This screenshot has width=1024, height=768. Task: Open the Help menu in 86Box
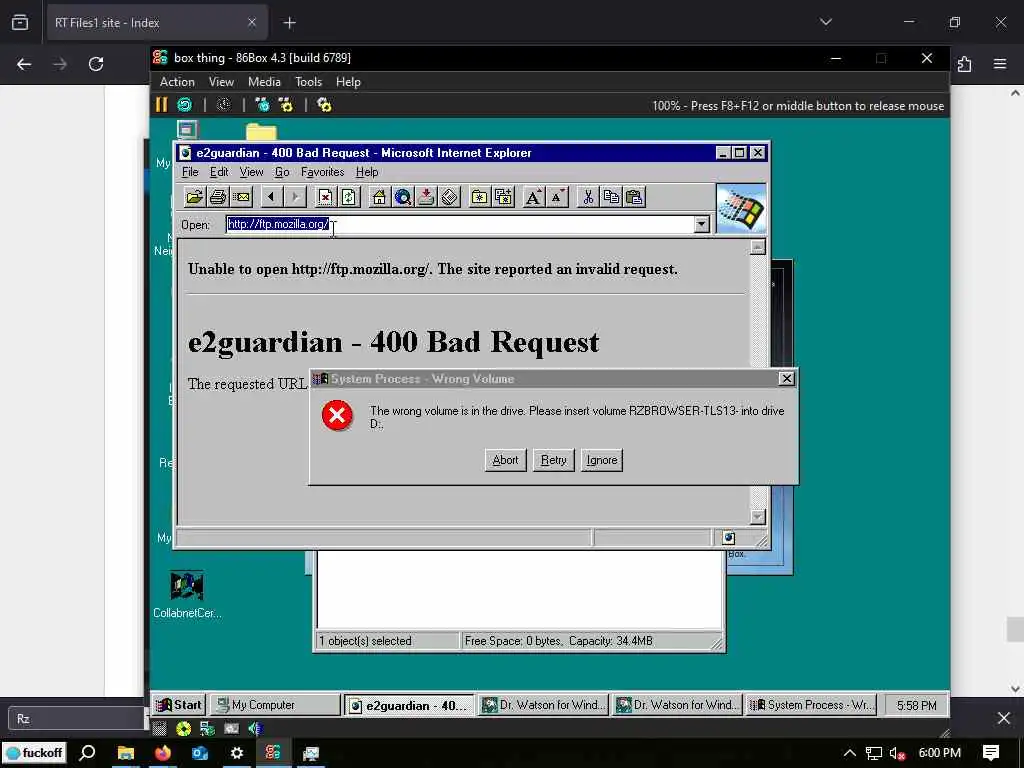click(x=348, y=82)
